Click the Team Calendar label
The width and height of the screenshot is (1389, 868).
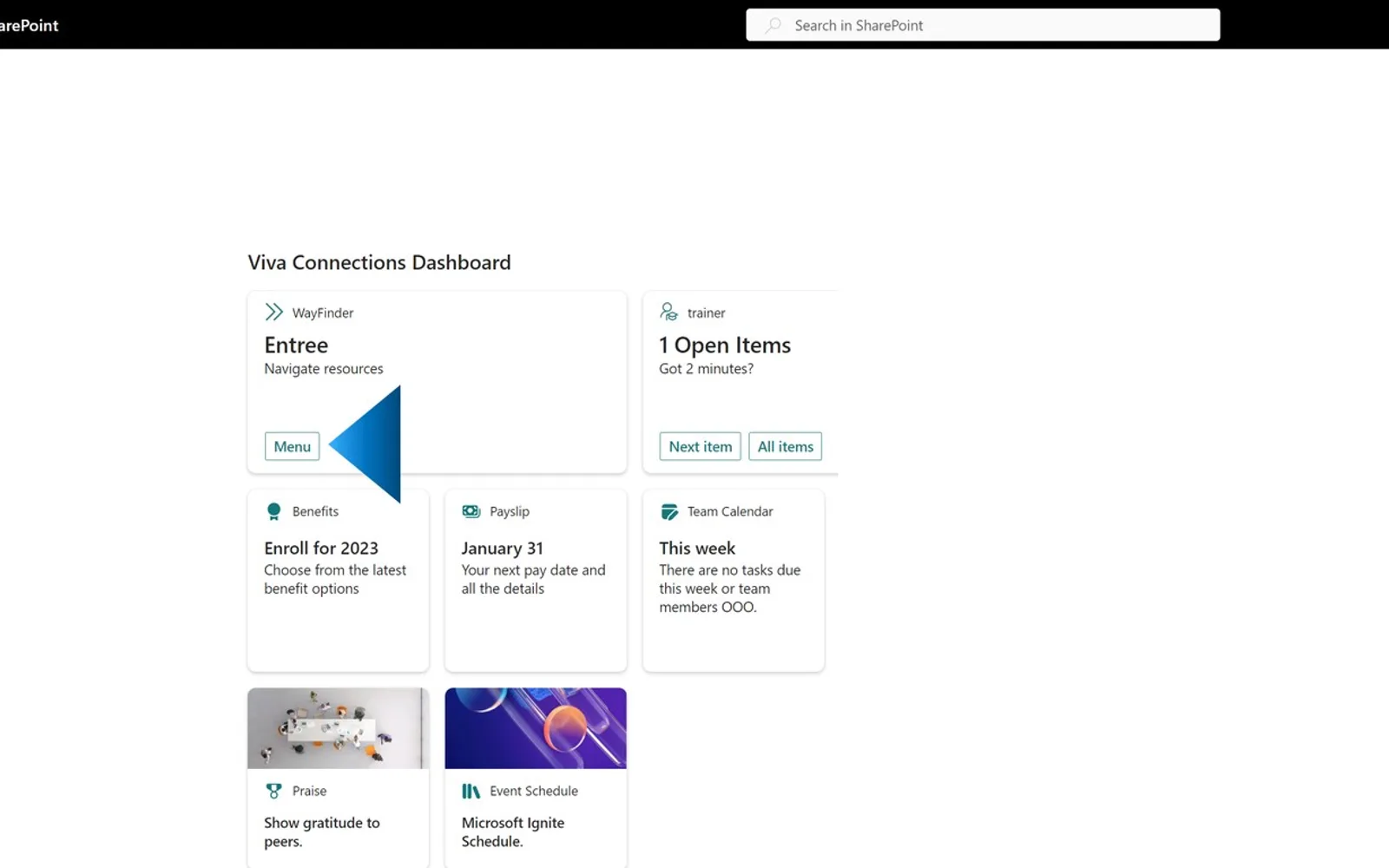click(x=730, y=511)
